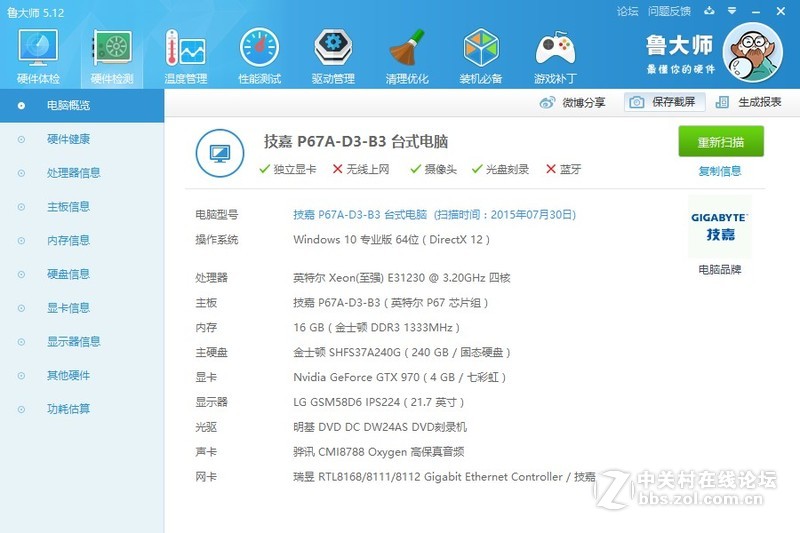Image resolution: width=800 pixels, height=533 pixels.
Task: Click the blue 电脑型号 value link
Action: pos(434,215)
